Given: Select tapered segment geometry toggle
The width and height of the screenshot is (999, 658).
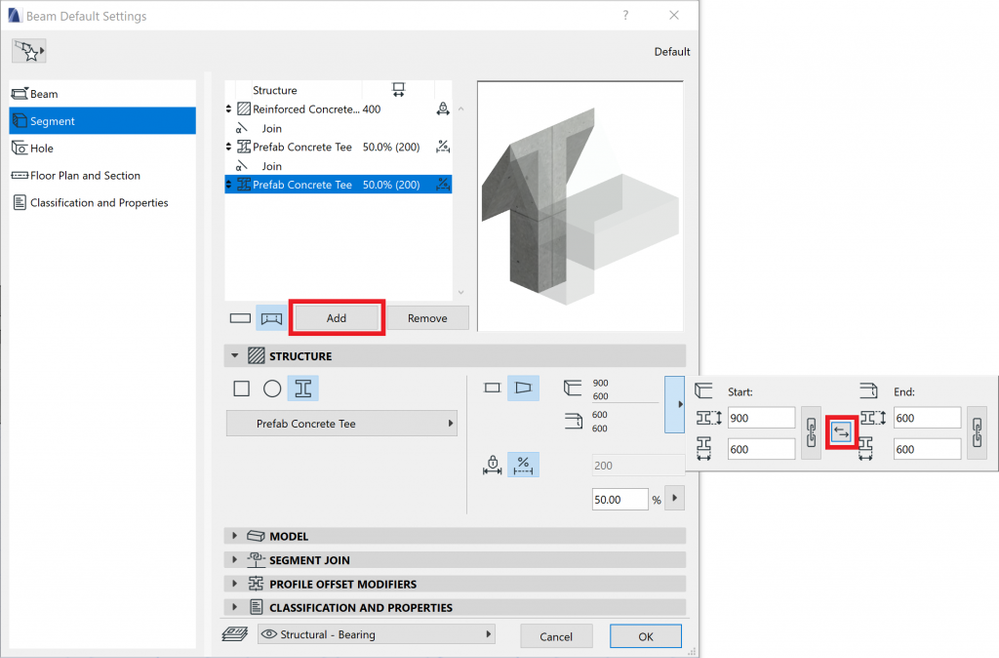Looking at the screenshot, I should coord(523,388).
